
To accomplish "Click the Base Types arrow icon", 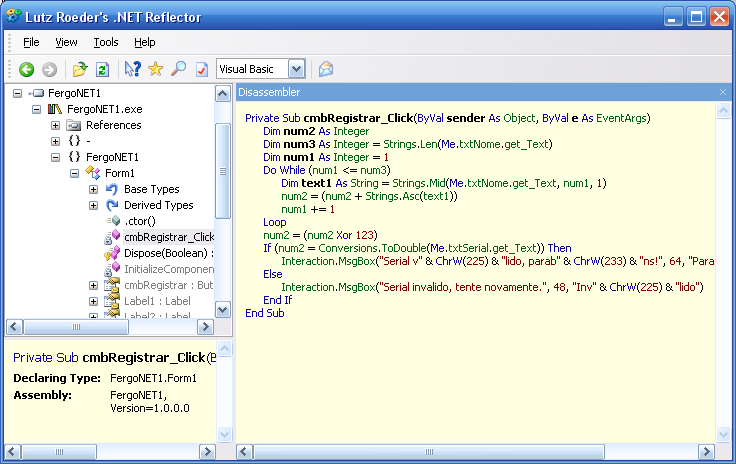I will tap(112, 189).
